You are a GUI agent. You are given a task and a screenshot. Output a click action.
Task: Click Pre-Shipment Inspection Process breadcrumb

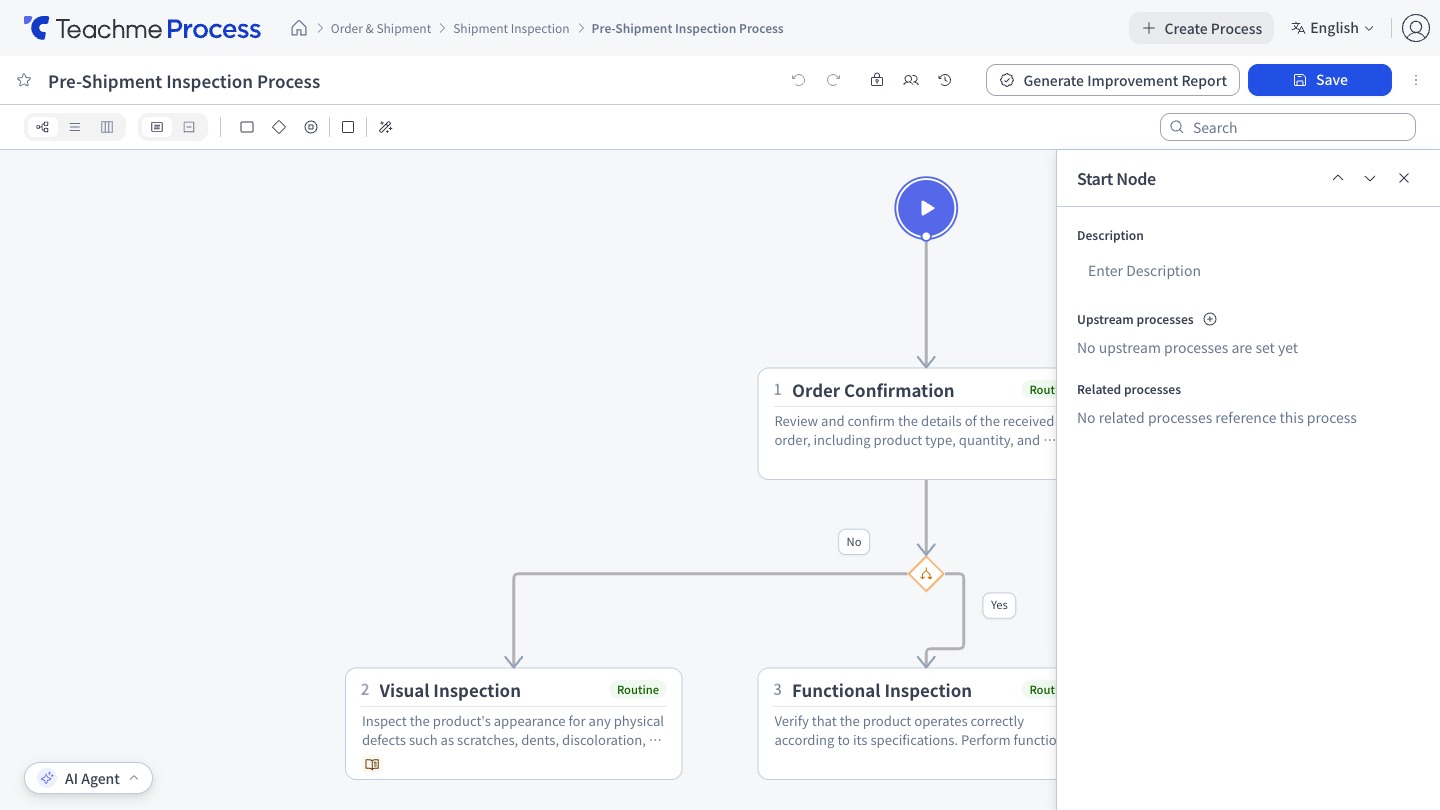tap(688, 28)
